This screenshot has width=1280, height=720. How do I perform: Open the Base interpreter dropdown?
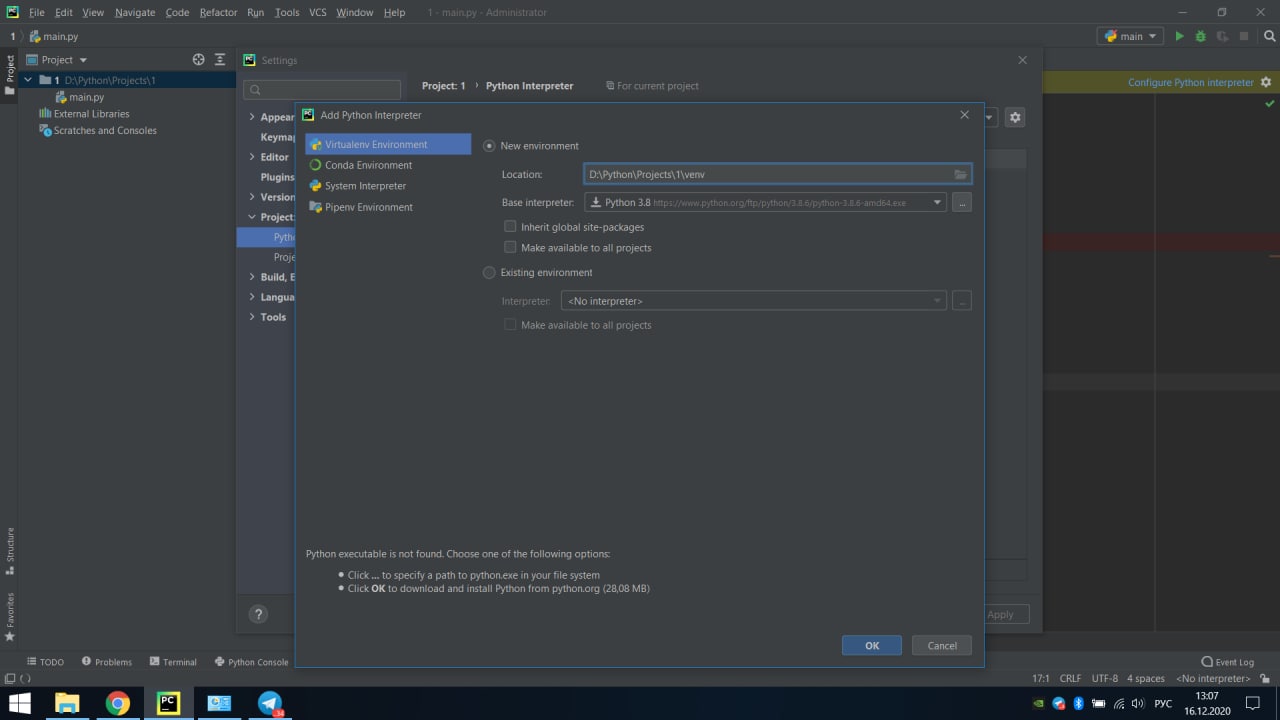pyautogui.click(x=937, y=202)
